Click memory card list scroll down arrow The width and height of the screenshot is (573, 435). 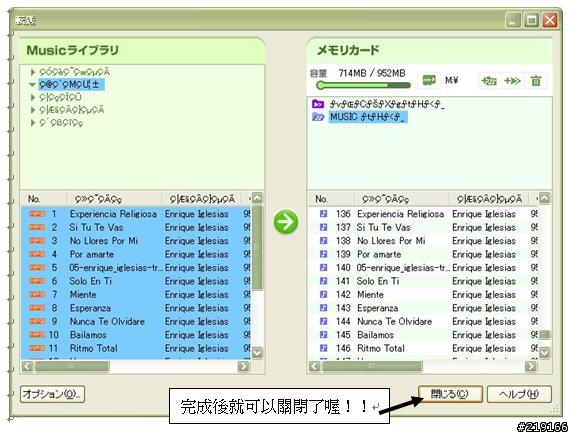click(x=544, y=353)
